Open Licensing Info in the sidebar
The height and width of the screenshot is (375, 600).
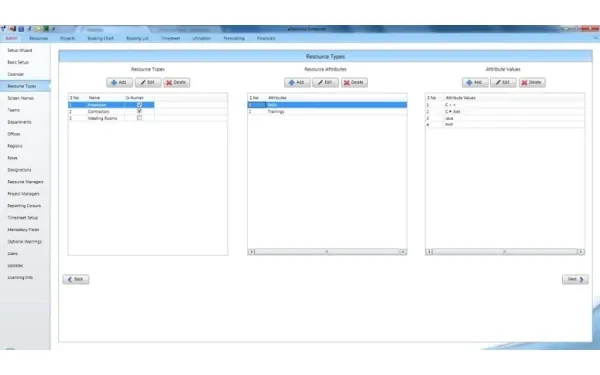(x=20, y=277)
